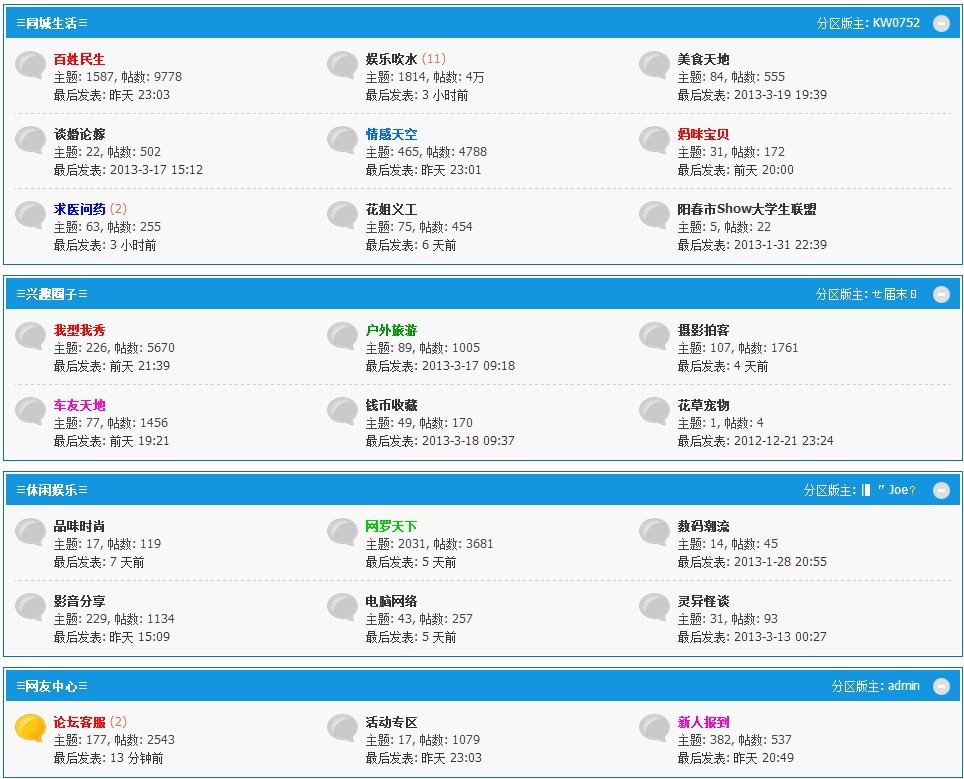Click the bubble icon beside 新人报到
The height and width of the screenshot is (779, 964).
point(654,727)
